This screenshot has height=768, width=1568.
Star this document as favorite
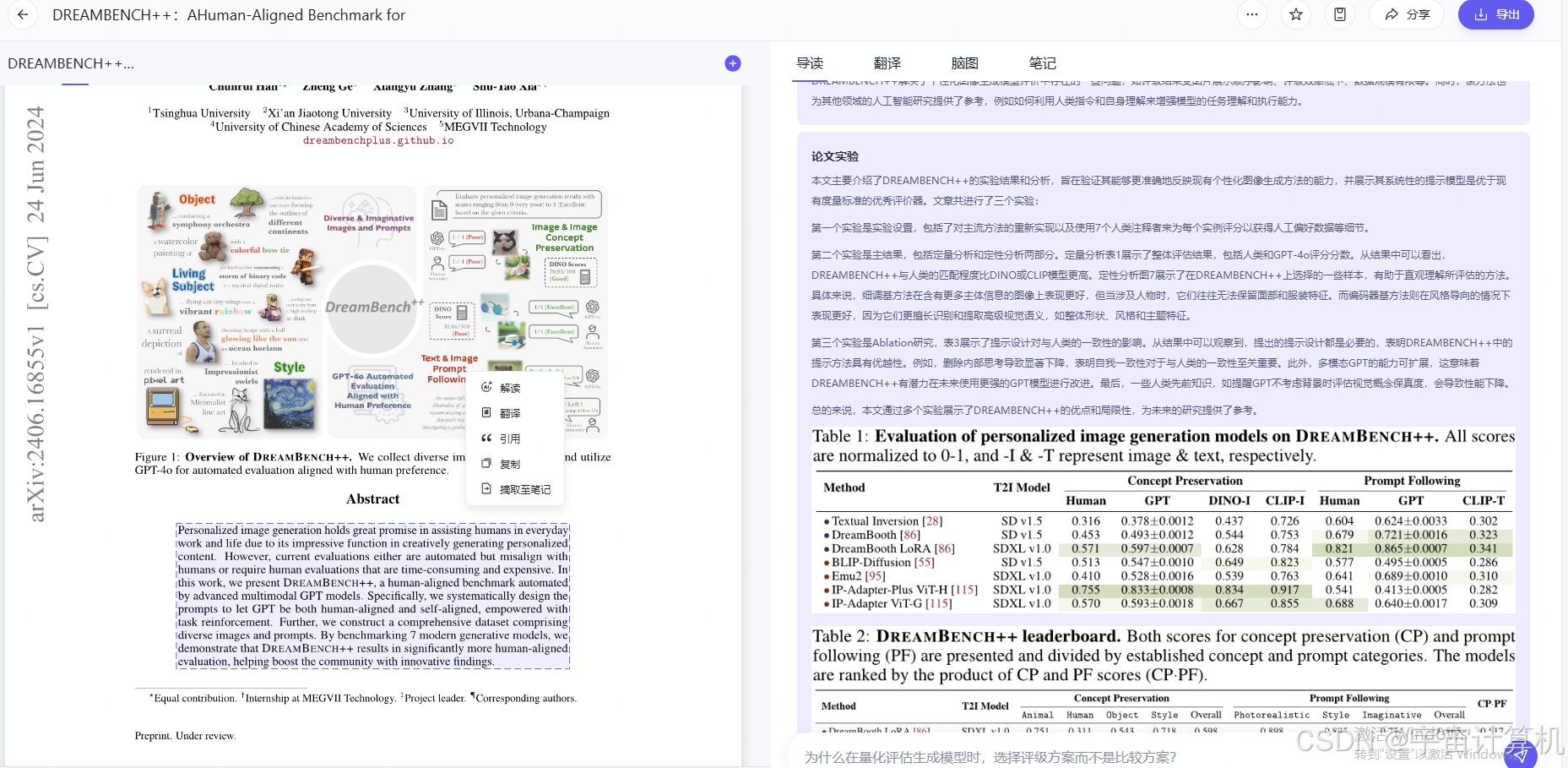(1295, 14)
